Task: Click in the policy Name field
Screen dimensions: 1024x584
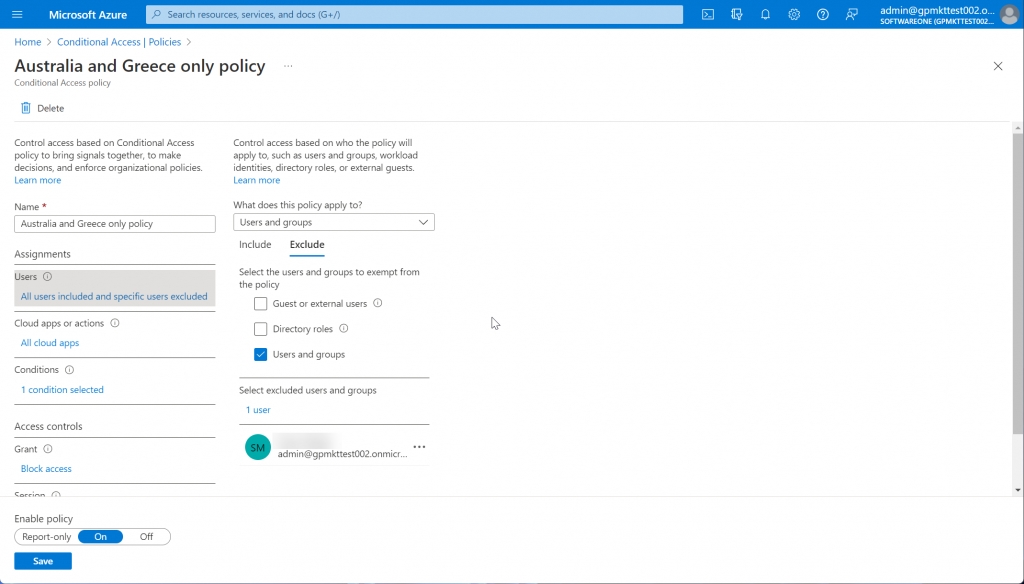Action: (115, 224)
